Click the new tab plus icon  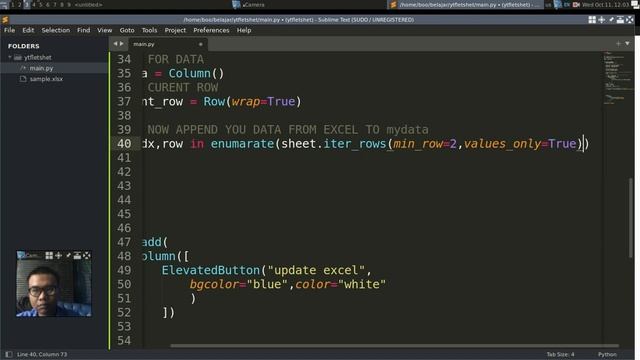point(618,44)
